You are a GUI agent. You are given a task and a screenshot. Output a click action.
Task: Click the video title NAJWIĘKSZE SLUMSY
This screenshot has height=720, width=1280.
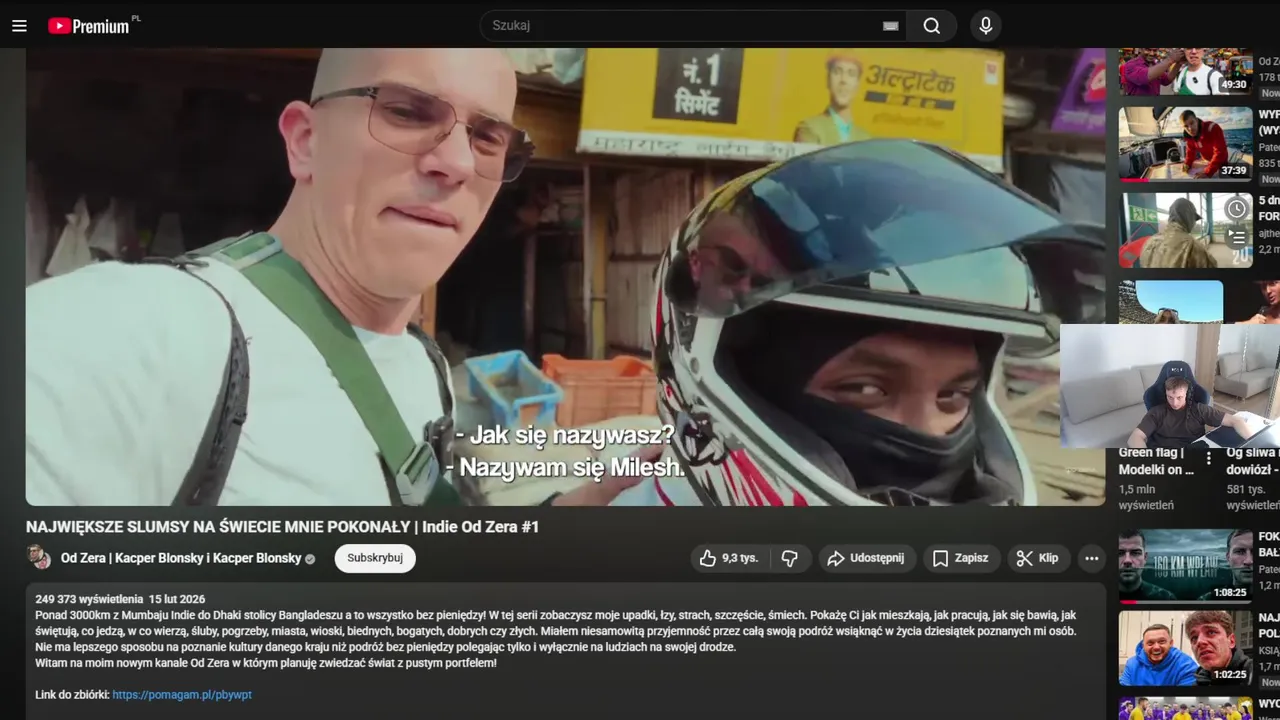282,527
